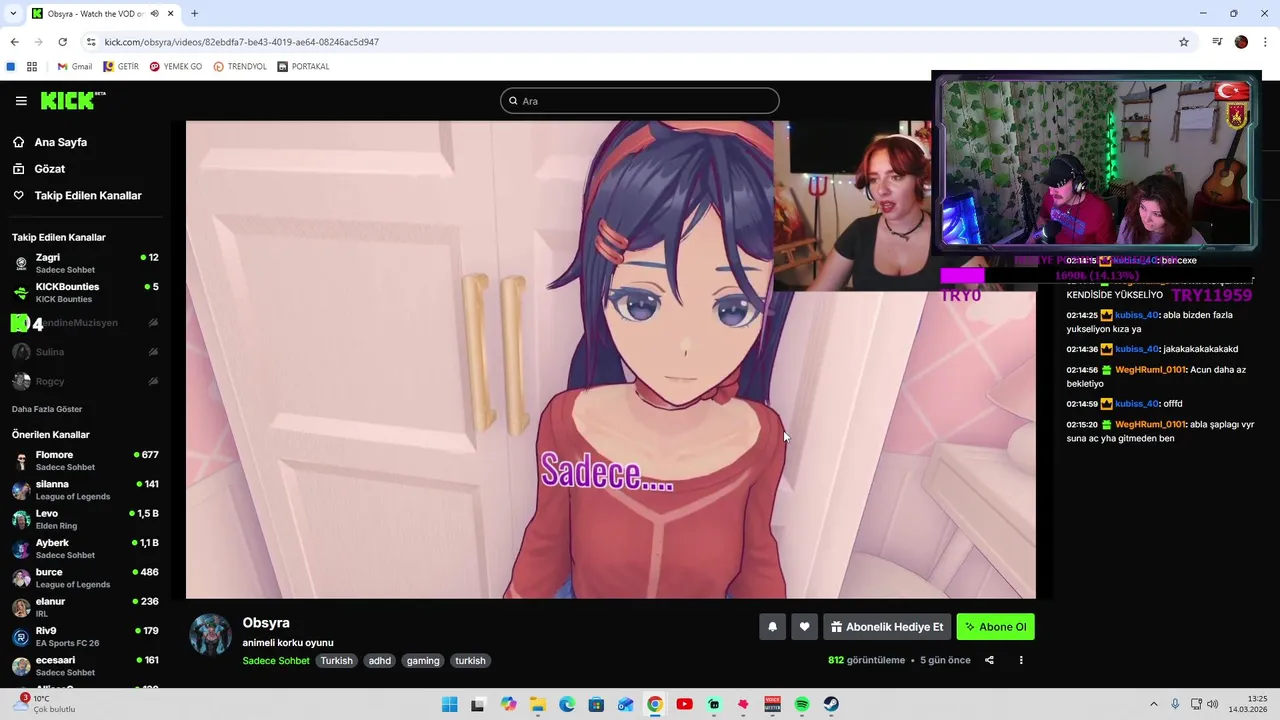Open silanna recommended channel
Screen dimensions: 1280x720
[85, 490]
